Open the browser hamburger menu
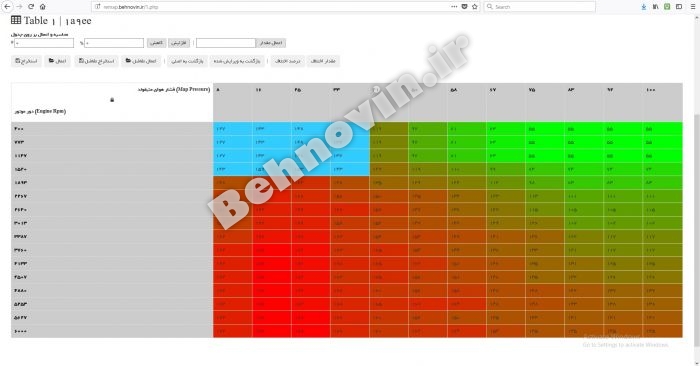Image resolution: width=700 pixels, height=366 pixels. tap(693, 7)
